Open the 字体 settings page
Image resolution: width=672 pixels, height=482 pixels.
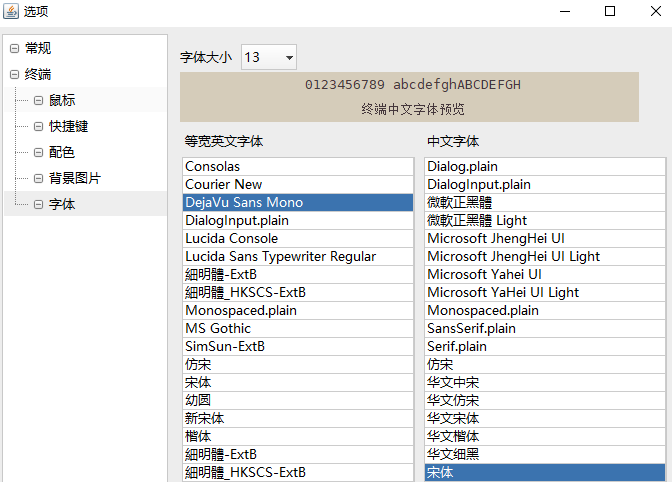tap(62, 204)
